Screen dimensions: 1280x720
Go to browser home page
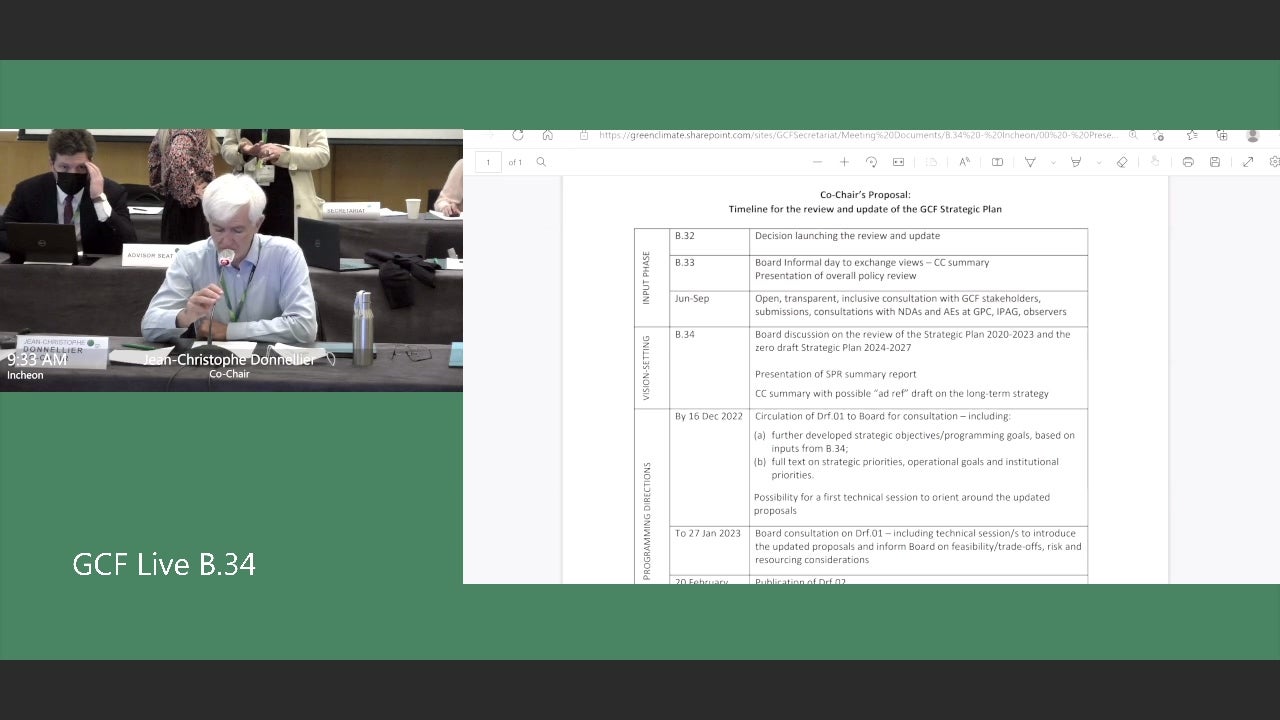point(547,135)
